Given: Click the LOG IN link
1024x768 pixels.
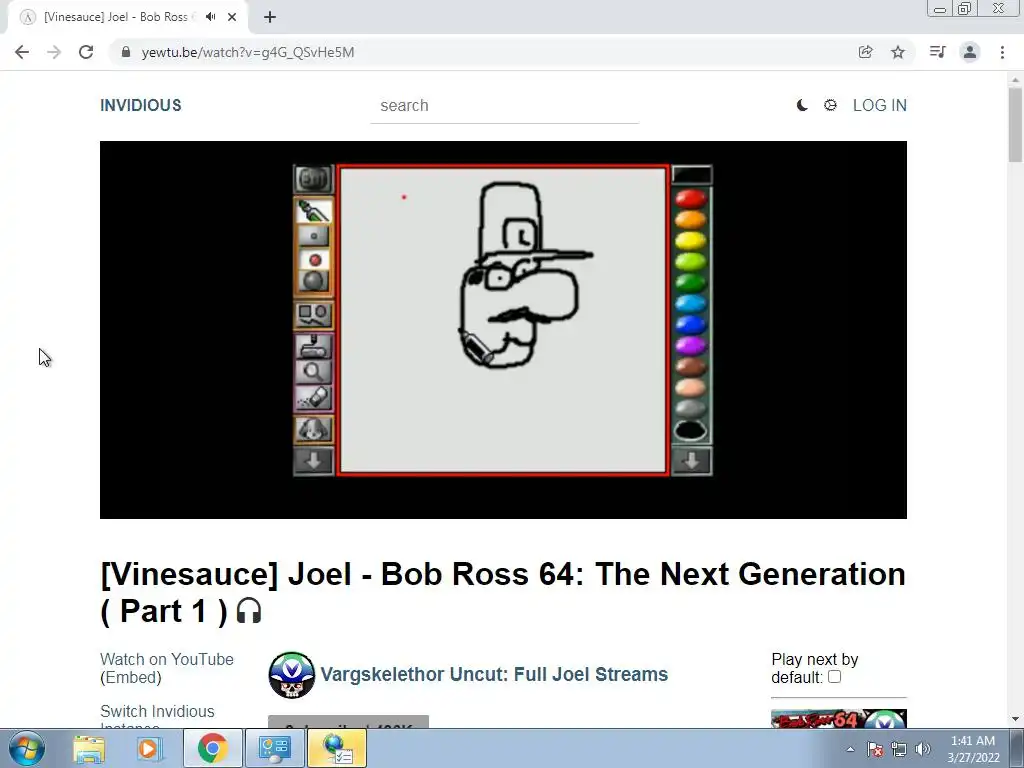Looking at the screenshot, I should 880,105.
